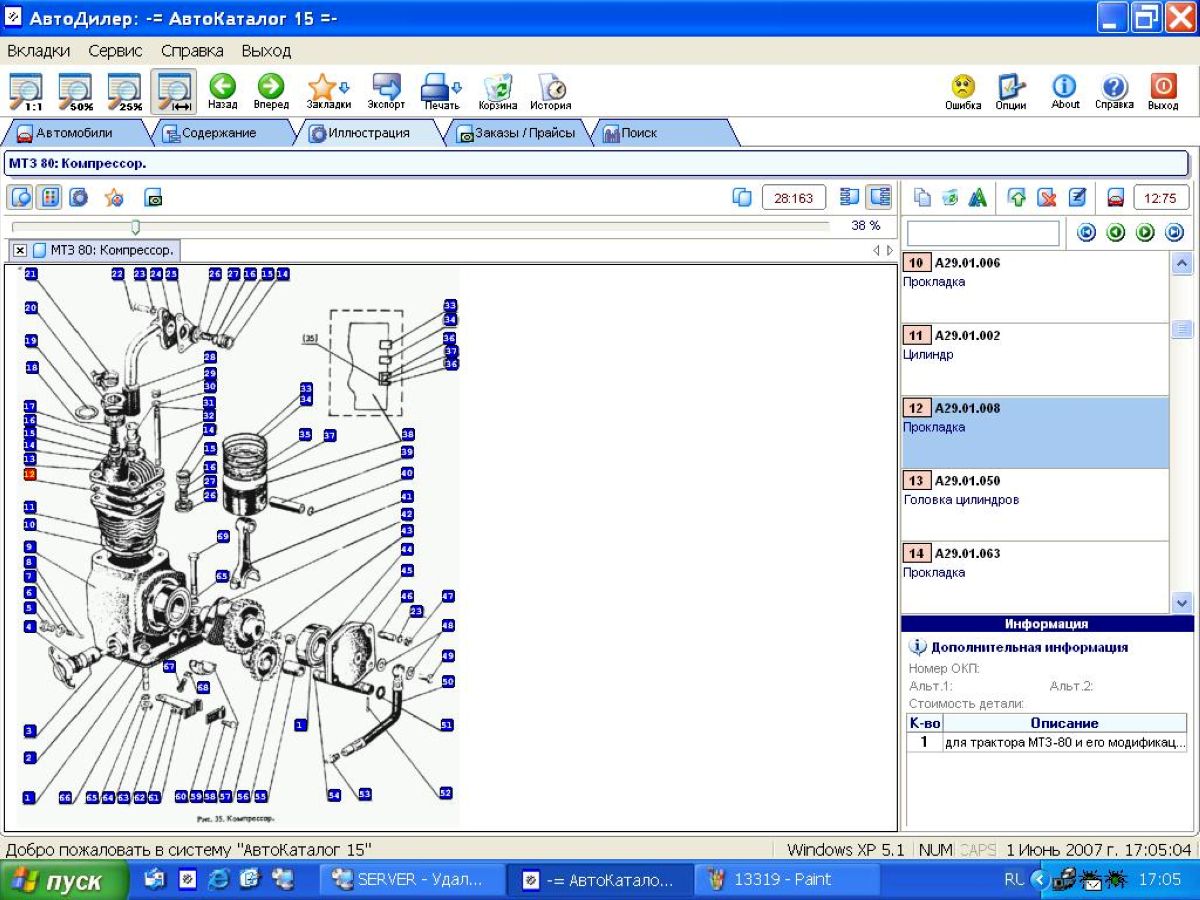Click the overlapping windows icon near 28:163

(742, 197)
